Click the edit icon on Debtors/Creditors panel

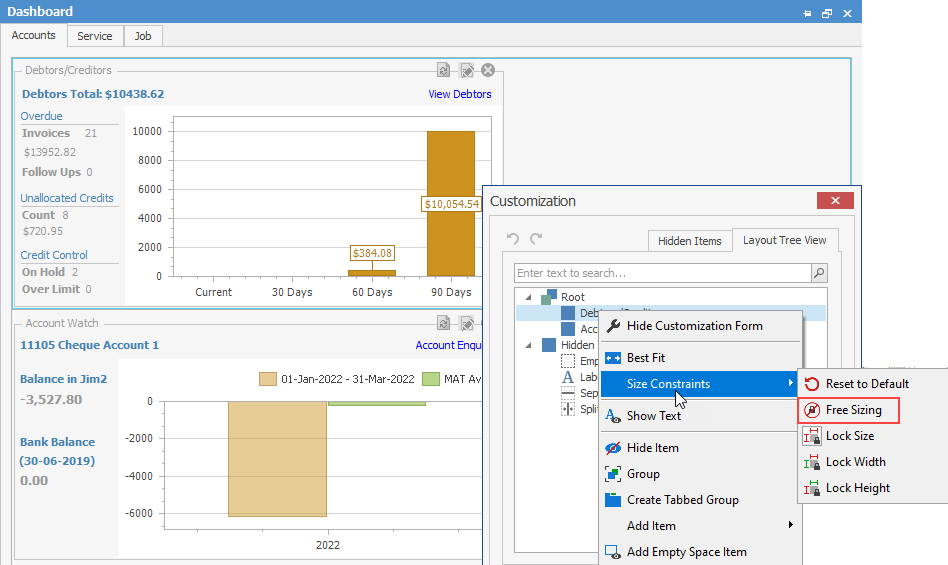point(466,70)
